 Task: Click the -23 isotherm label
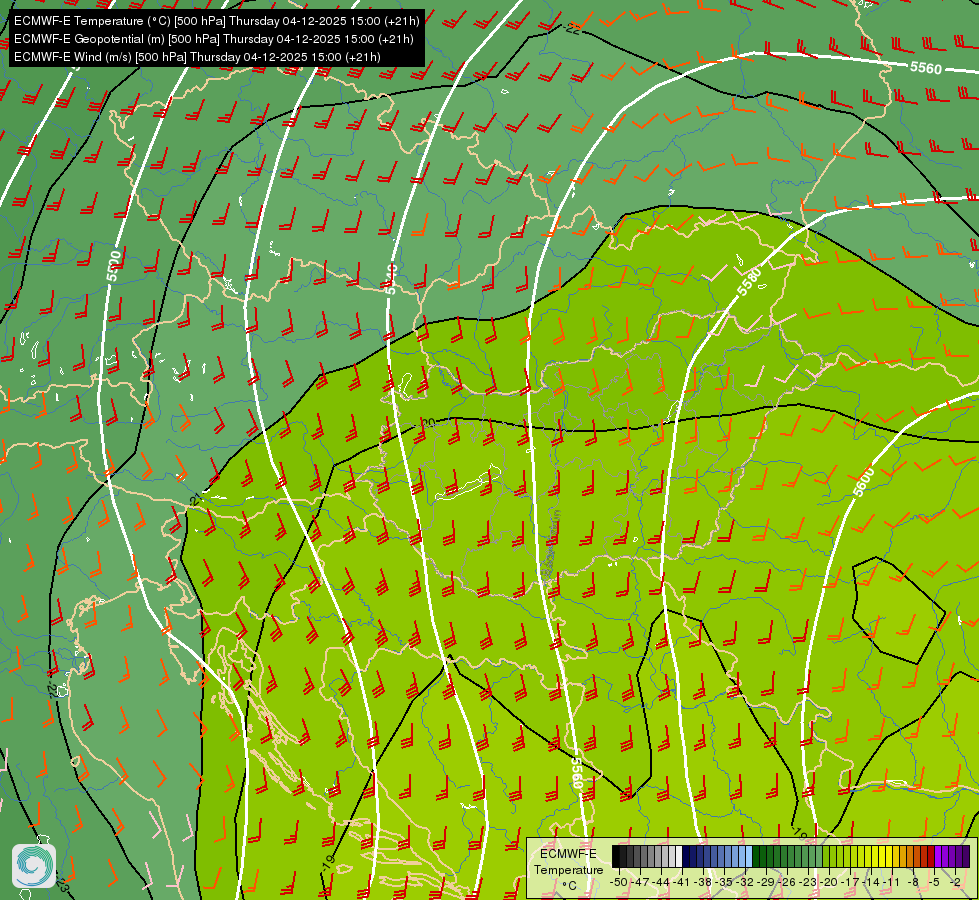[x=61, y=884]
